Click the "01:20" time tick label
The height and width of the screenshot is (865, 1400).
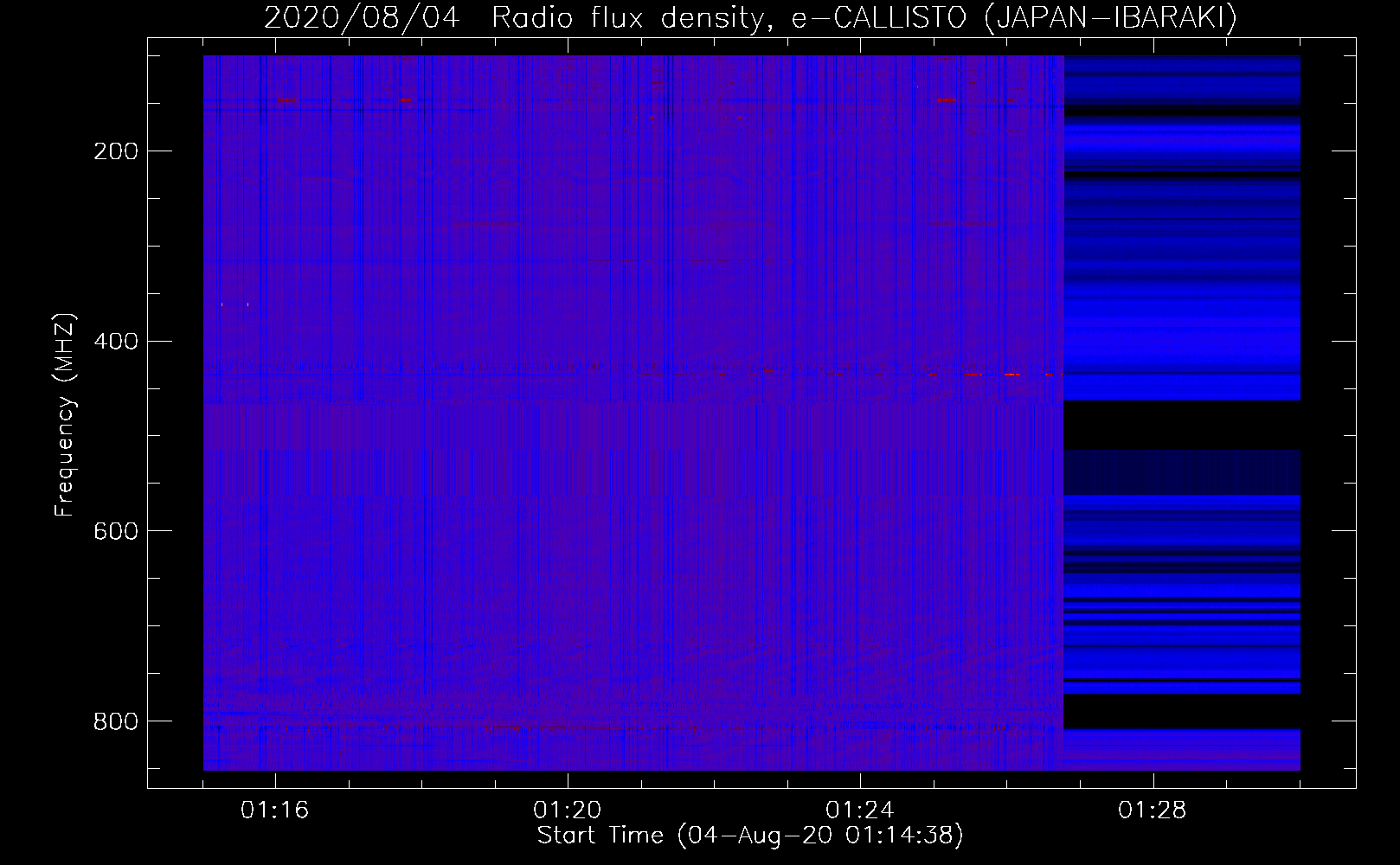pyautogui.click(x=568, y=810)
